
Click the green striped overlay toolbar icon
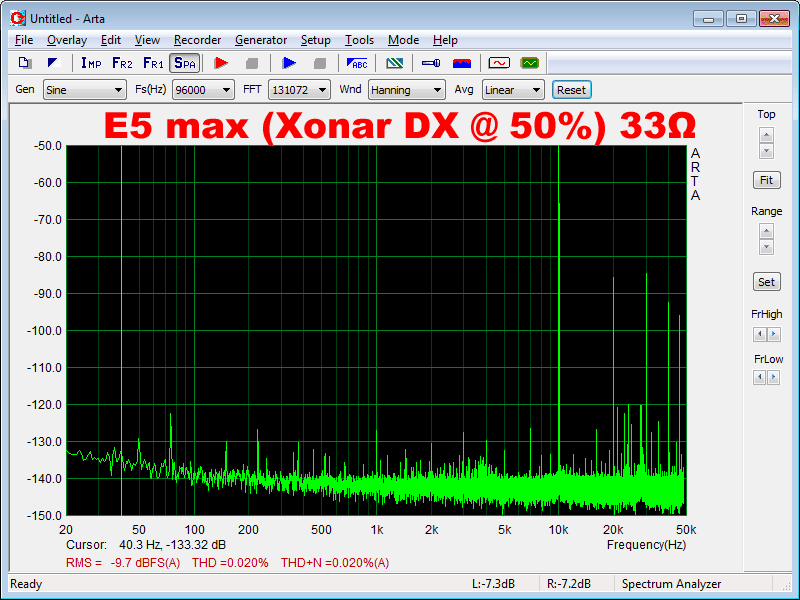click(x=394, y=63)
